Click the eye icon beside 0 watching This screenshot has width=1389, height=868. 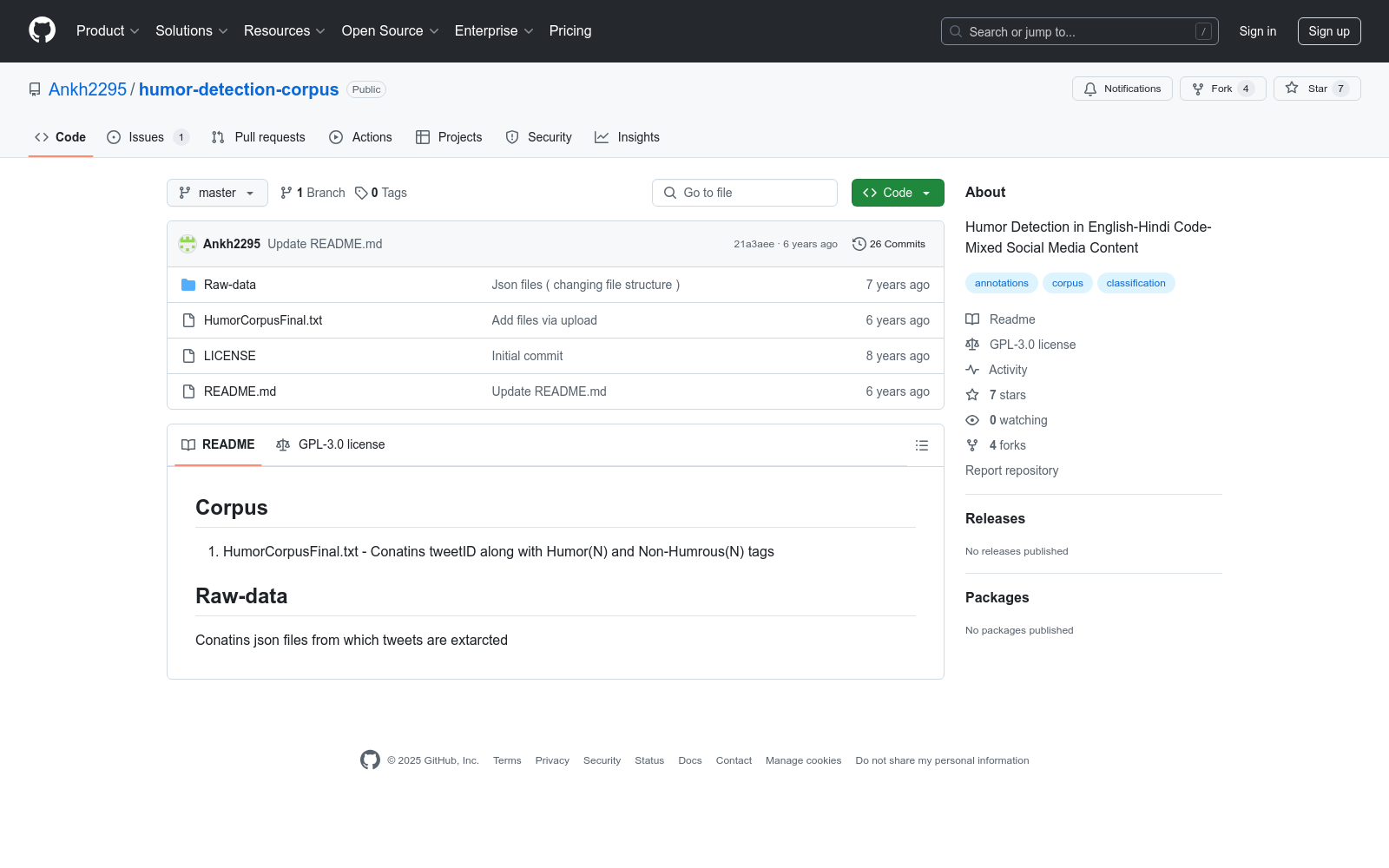(x=972, y=420)
